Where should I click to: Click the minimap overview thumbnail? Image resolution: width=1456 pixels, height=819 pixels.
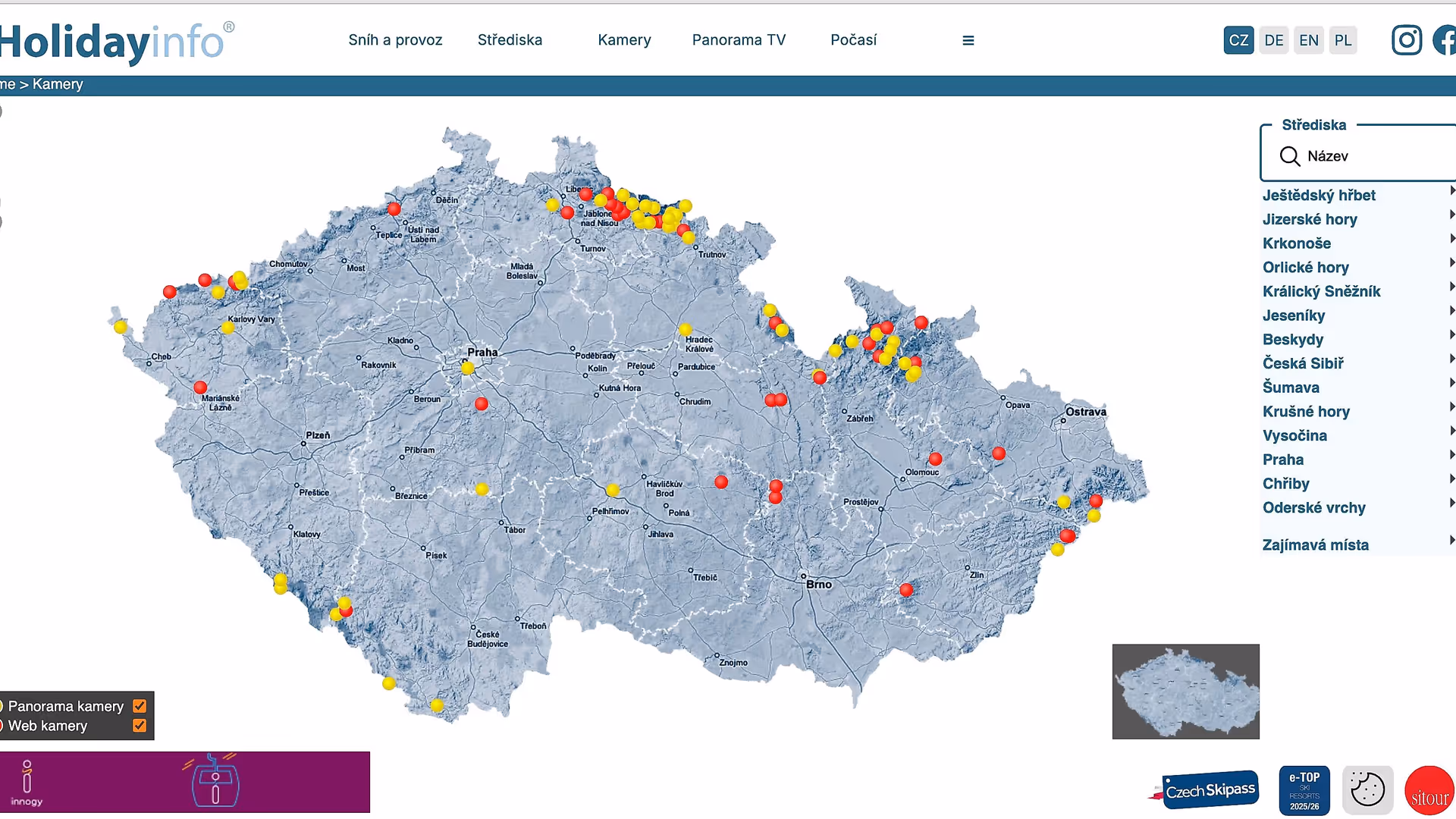pyautogui.click(x=1185, y=692)
